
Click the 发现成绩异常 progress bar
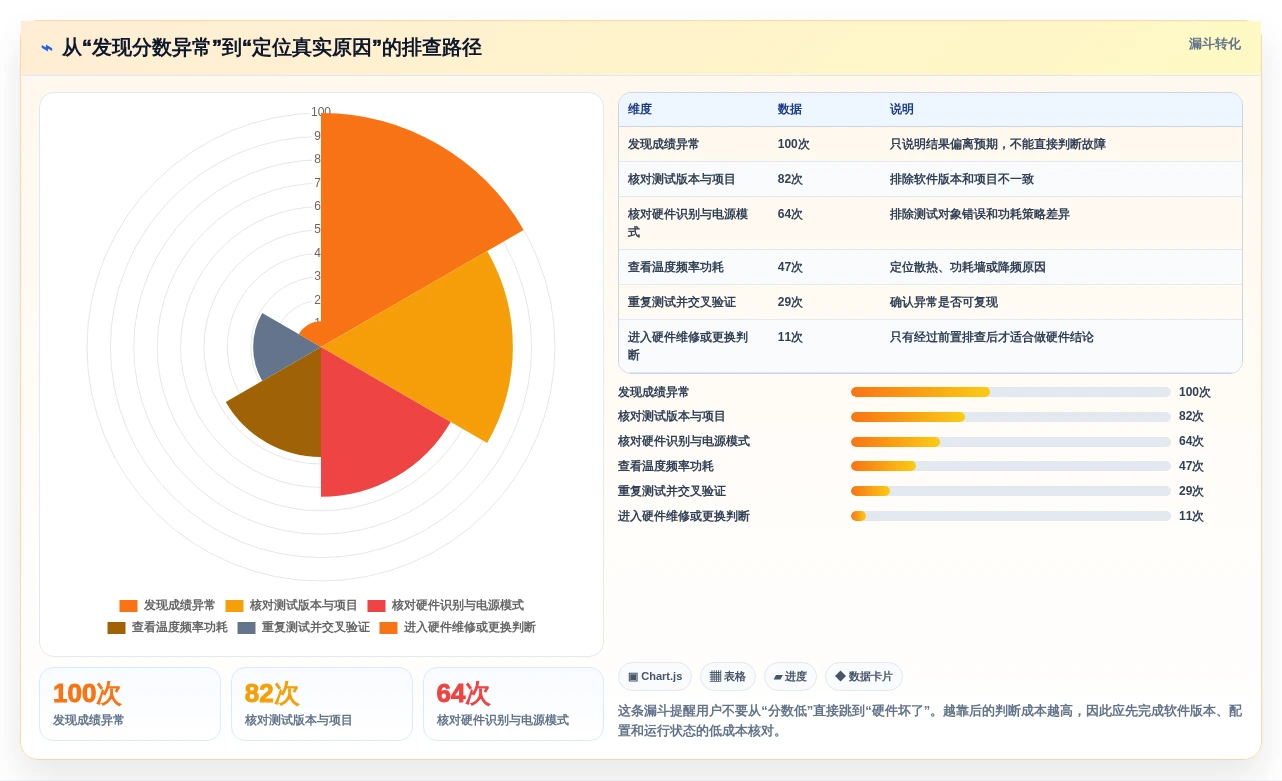tap(1011, 392)
